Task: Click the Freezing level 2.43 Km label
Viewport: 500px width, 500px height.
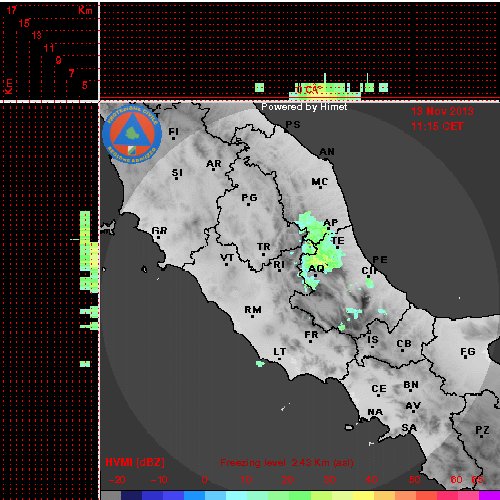Action: tap(287, 463)
